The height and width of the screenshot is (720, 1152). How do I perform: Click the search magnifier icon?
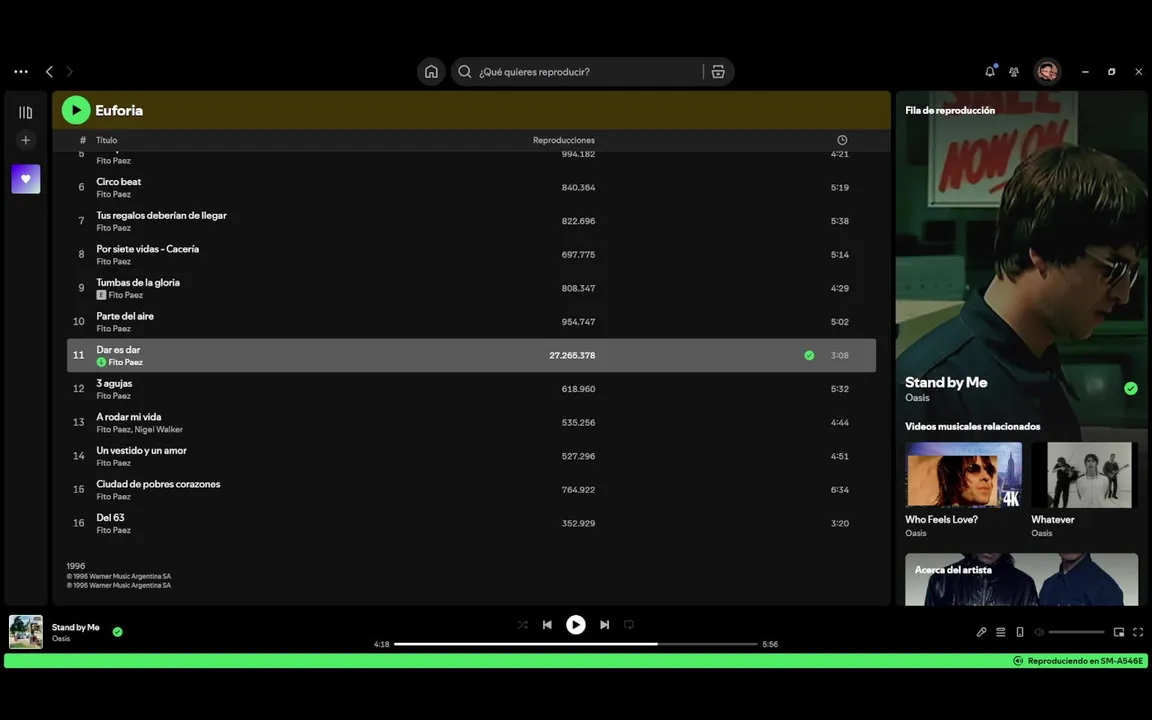pyautogui.click(x=464, y=71)
